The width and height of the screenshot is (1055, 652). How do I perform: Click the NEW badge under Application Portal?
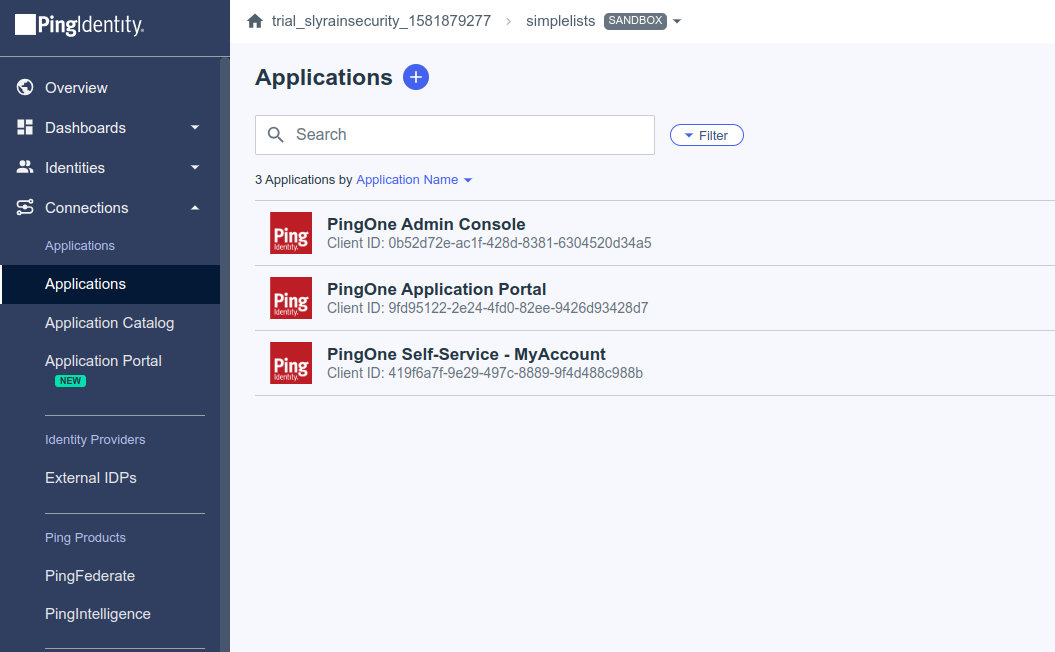tap(71, 381)
